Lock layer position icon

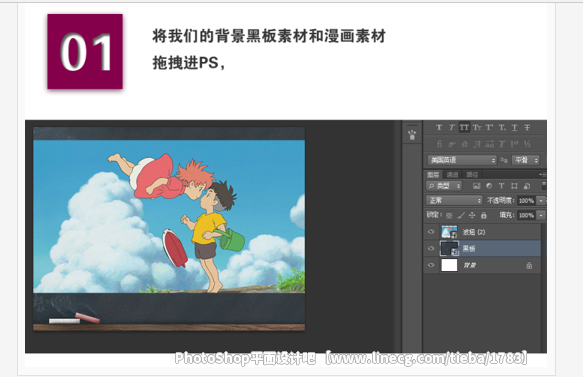(472, 215)
